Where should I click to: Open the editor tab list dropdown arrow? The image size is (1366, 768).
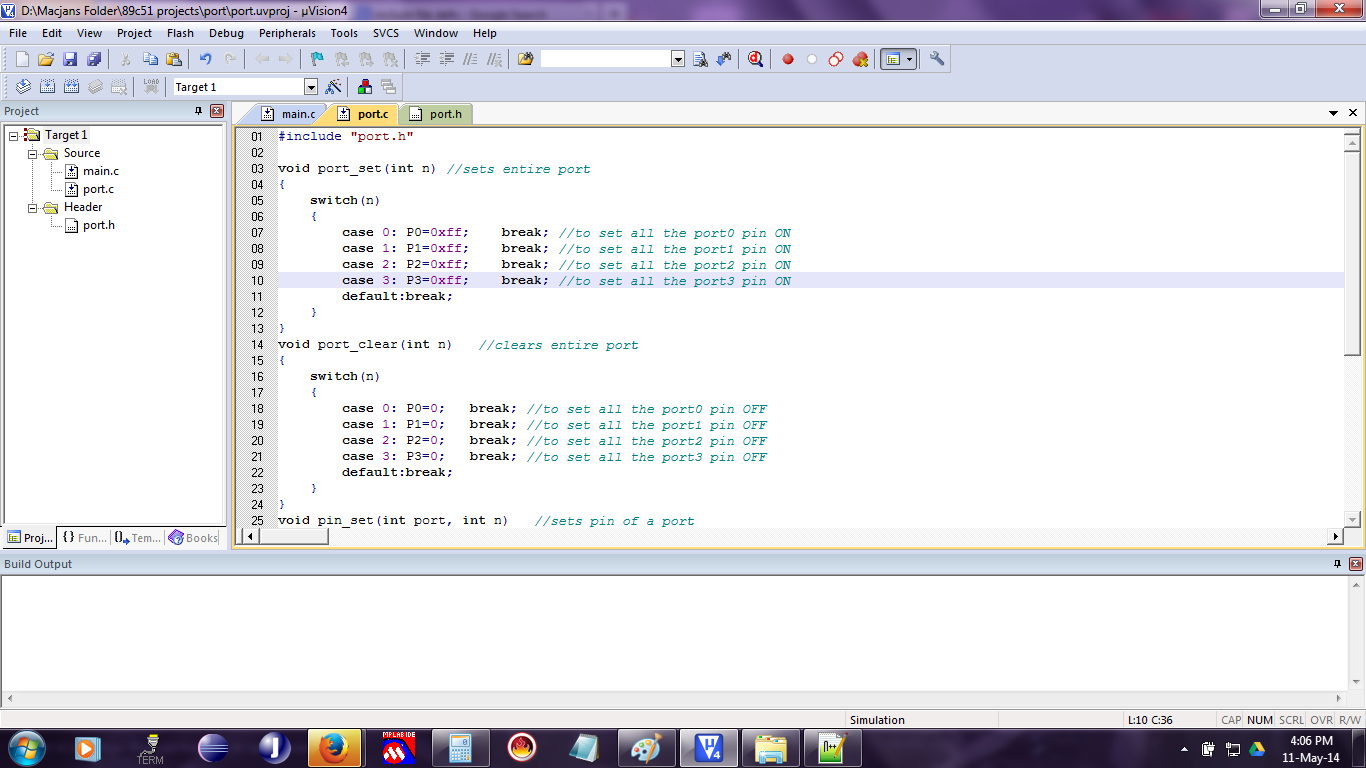click(x=1334, y=113)
